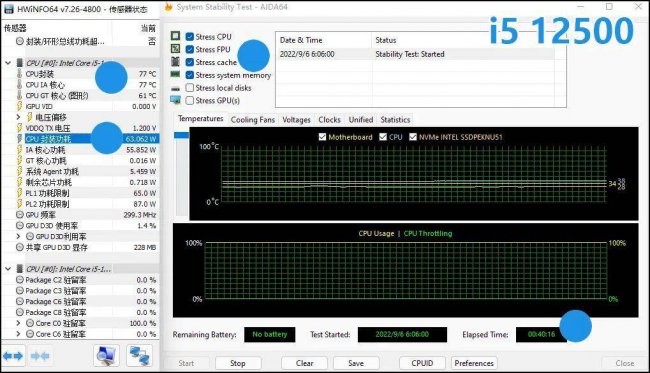Click the lightning icon beside iGPU VID
Viewport: 650px width, 373px height.
click(x=19, y=106)
